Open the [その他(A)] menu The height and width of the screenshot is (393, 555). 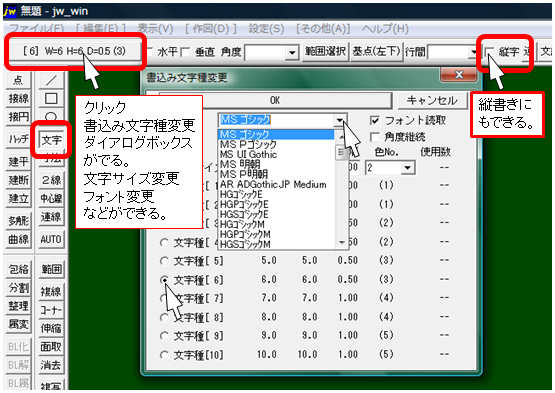[x=323, y=28]
